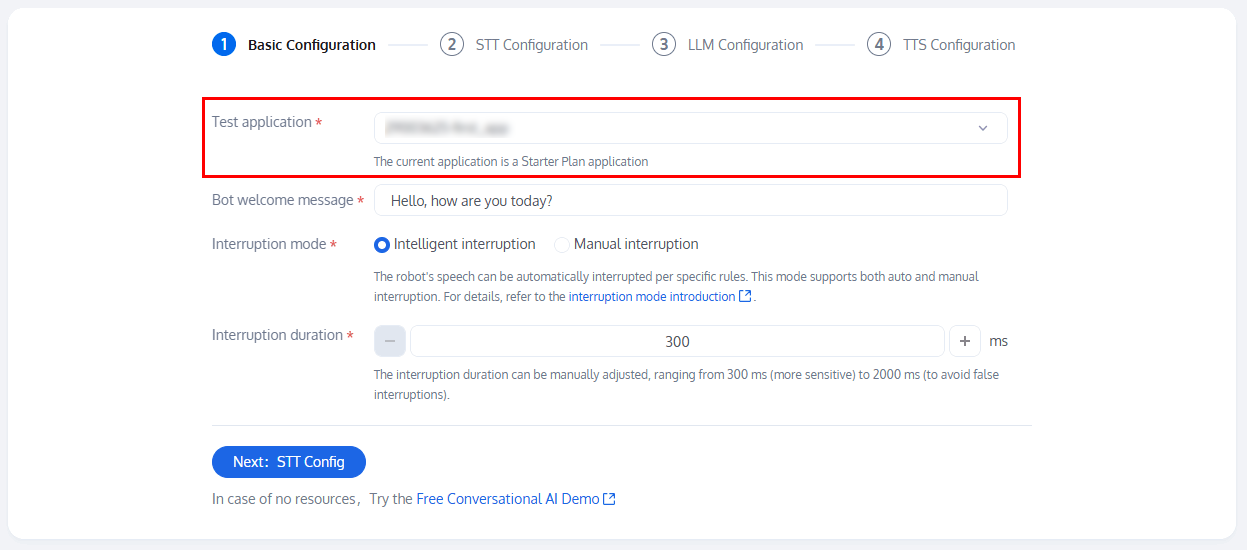Viewport: 1247px width, 550px height.
Task: Expand the Test application dropdown arrow
Action: tap(983, 128)
